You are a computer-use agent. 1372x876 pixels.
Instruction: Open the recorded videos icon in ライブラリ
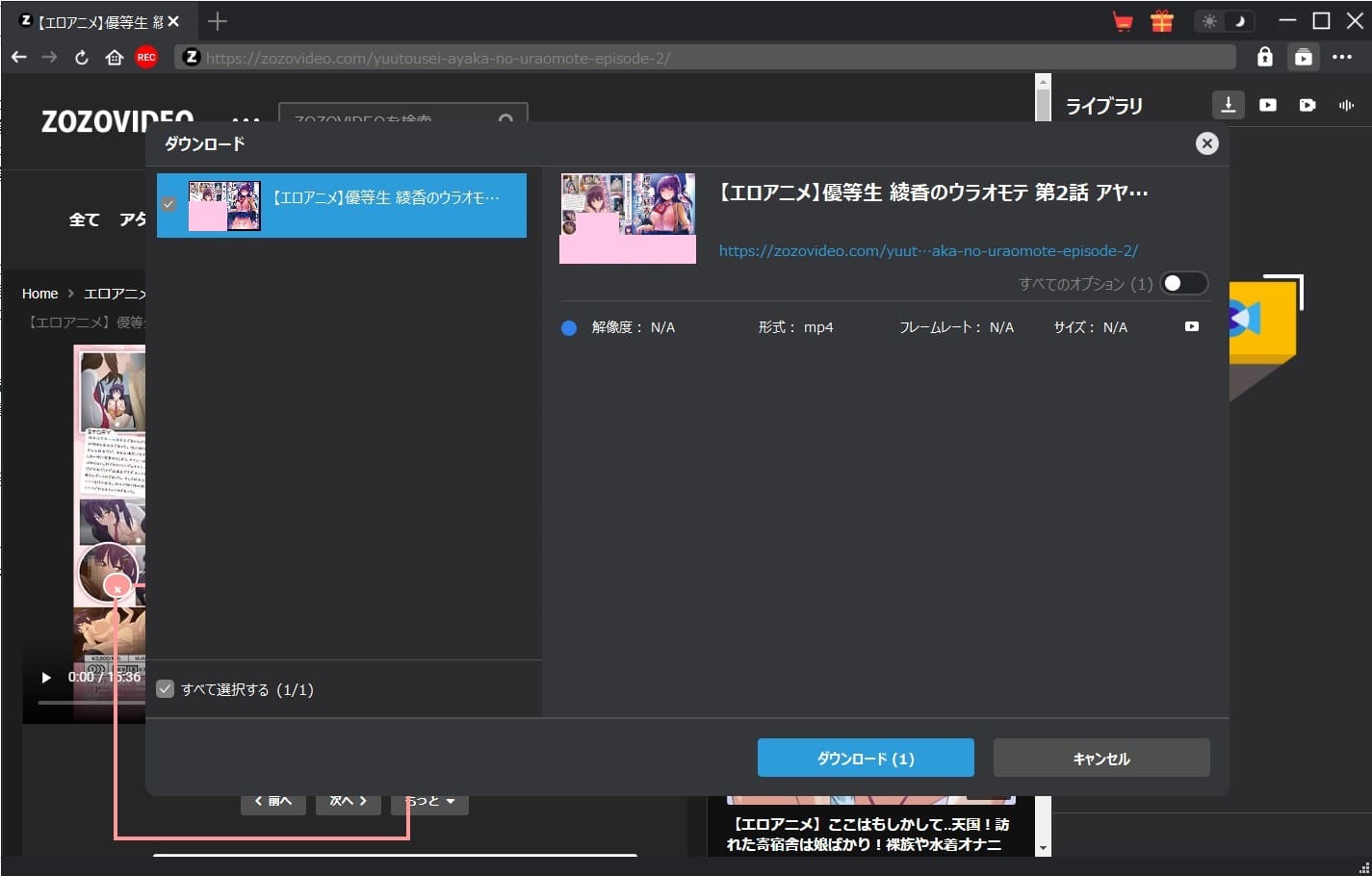1307,105
